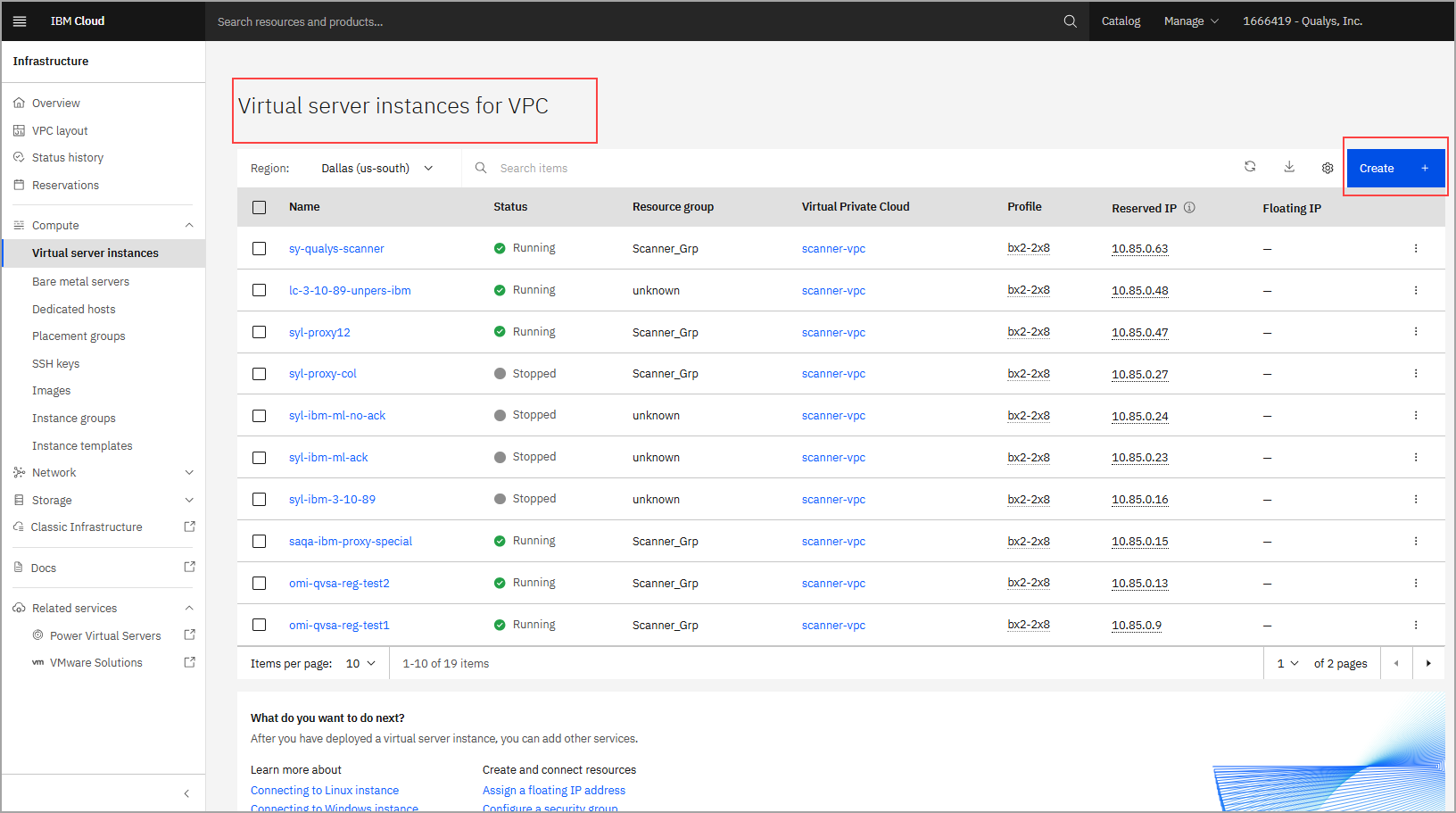Click the download list icon
Image resolution: width=1456 pixels, height=813 pixels.
(x=1289, y=167)
